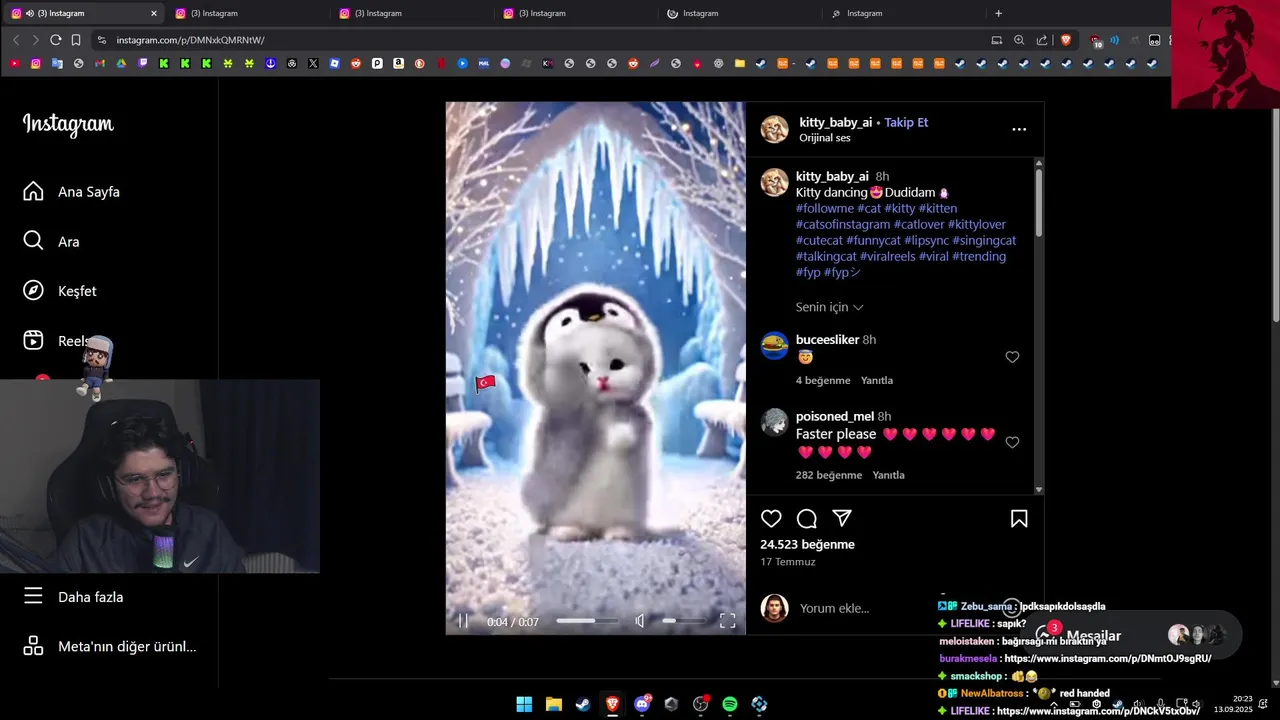The image size is (1280, 720).
Task: Open the taskbar clock and date
Action: 1233,704
